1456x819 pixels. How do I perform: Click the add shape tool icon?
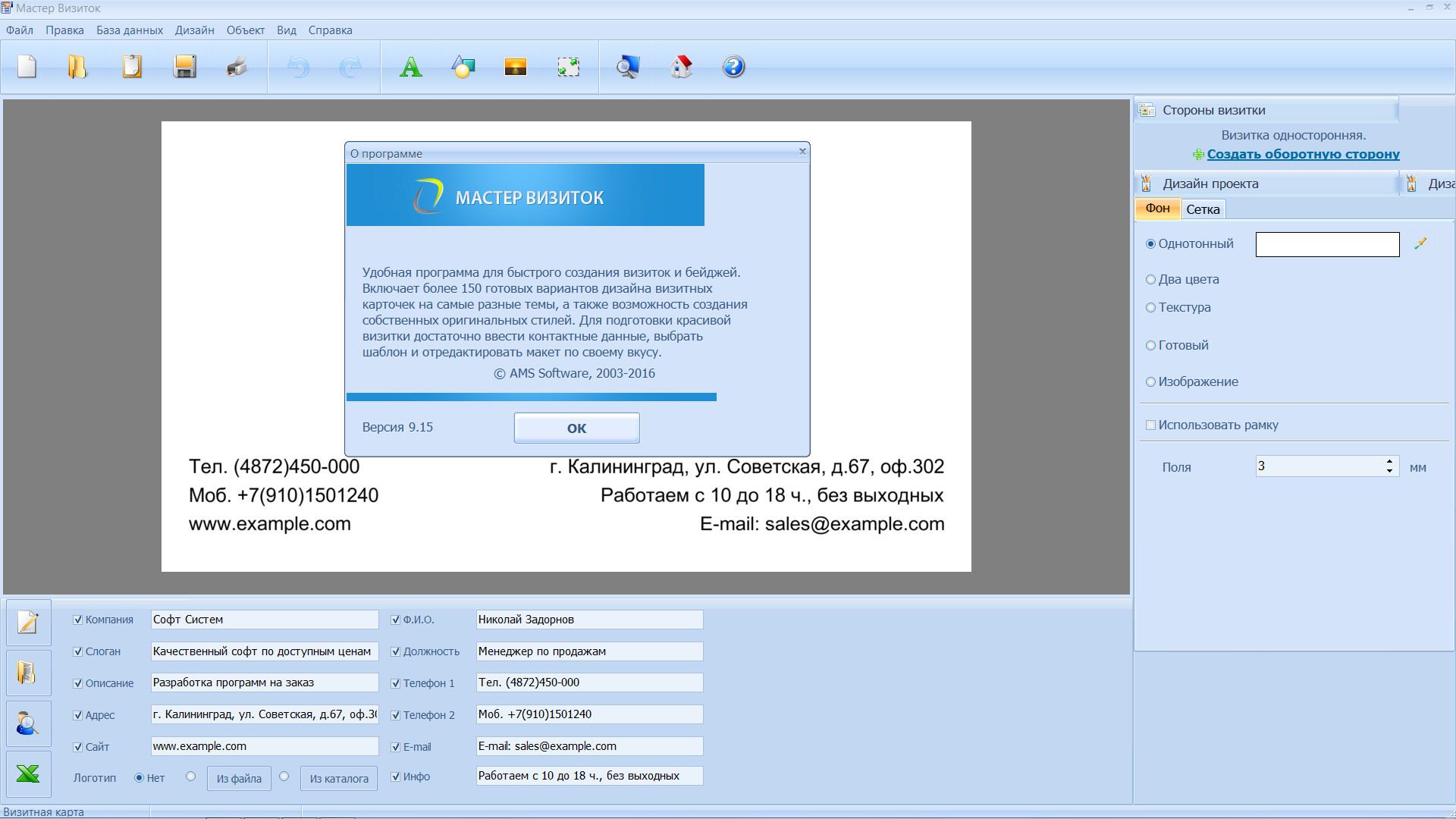click(x=463, y=67)
